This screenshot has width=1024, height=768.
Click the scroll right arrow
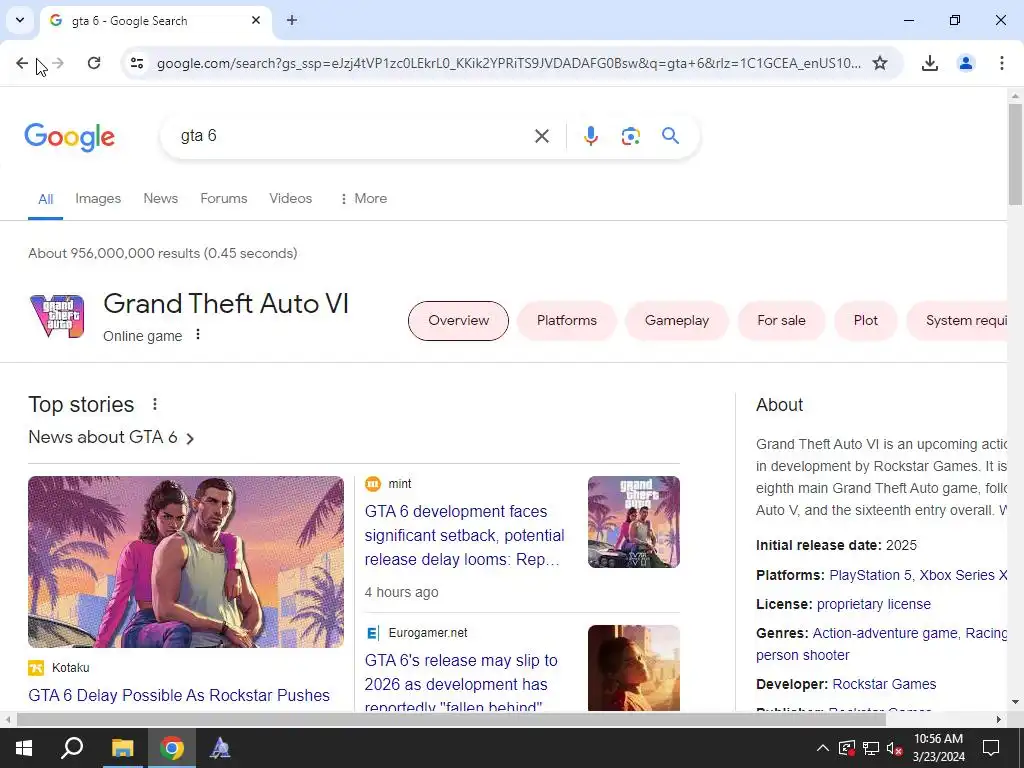coord(999,720)
